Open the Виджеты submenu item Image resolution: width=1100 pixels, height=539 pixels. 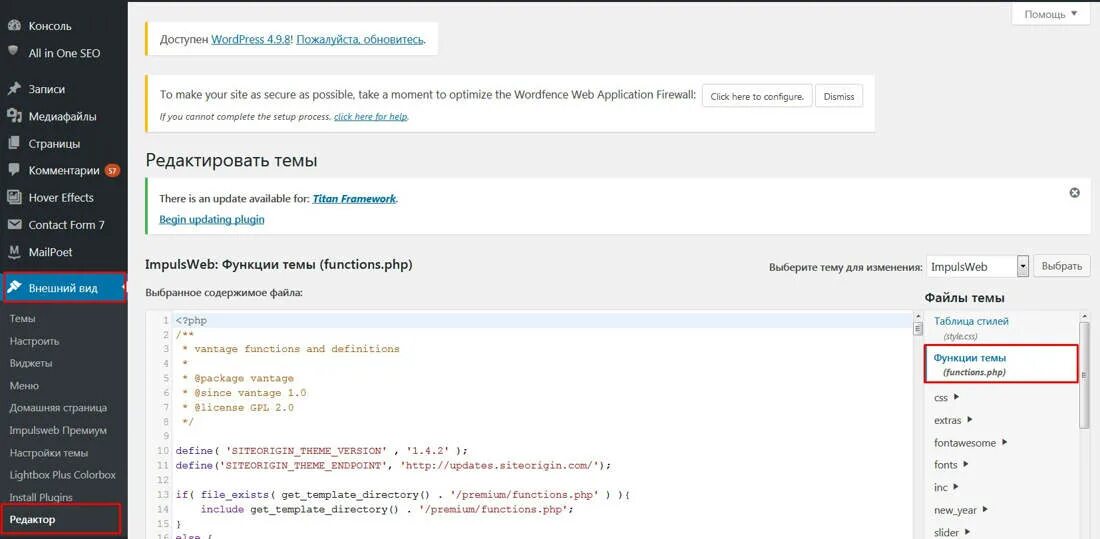coord(31,363)
